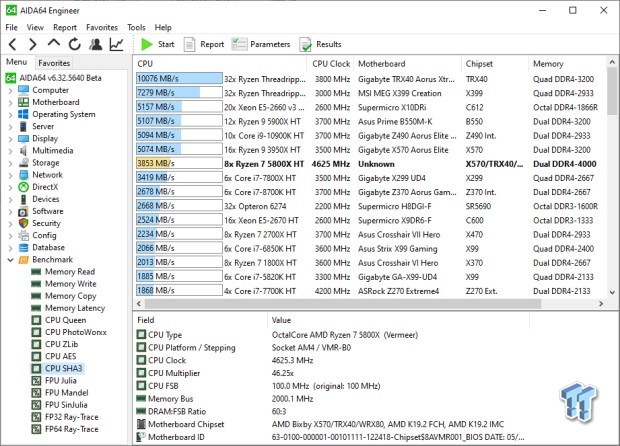Screen dimensions: 620x446
Task: Click the Refresh icon in toolbar
Action: point(74,44)
